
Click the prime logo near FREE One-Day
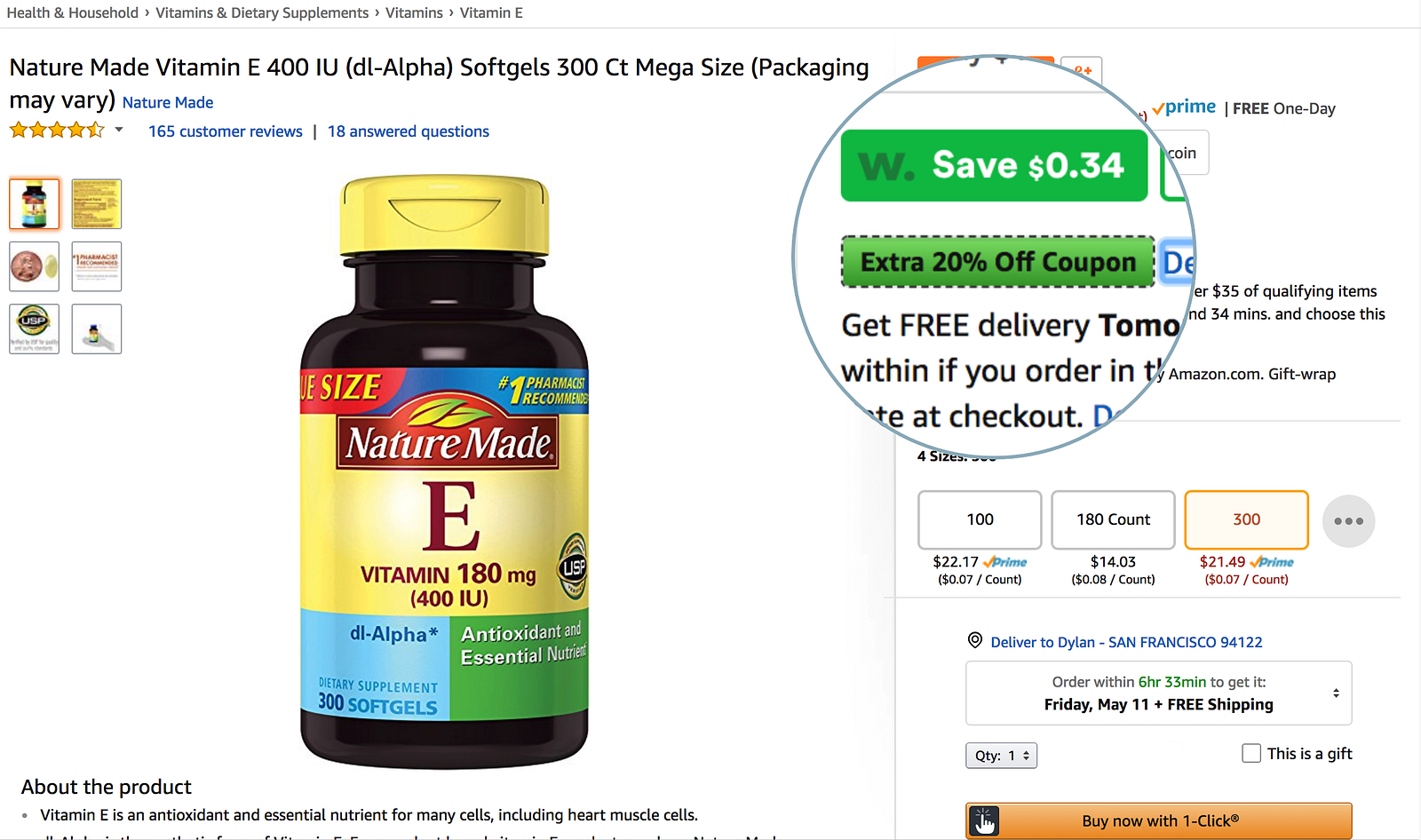click(x=1184, y=107)
